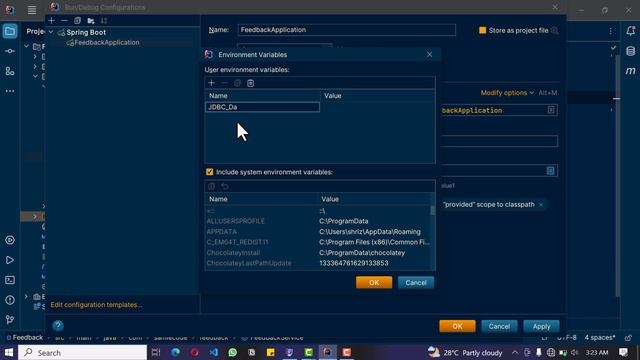Click OK in Run/Debug Configurations dialog
The height and width of the screenshot is (360, 640).
click(457, 326)
